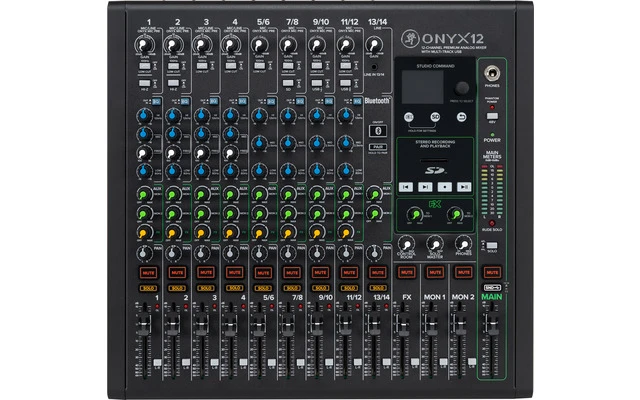This screenshot has width=640, height=400.
Task: Tap the Studio Command display screen
Action: click(x=422, y=87)
